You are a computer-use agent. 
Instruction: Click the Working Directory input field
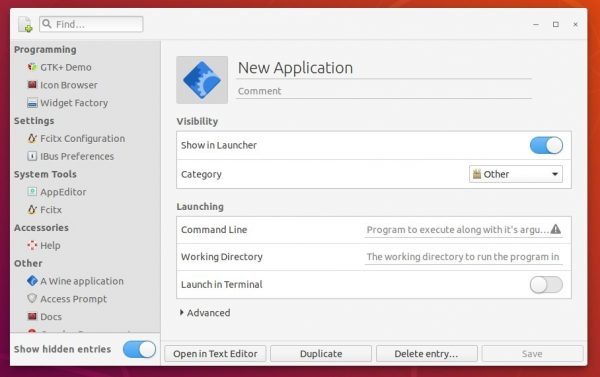[463, 257]
